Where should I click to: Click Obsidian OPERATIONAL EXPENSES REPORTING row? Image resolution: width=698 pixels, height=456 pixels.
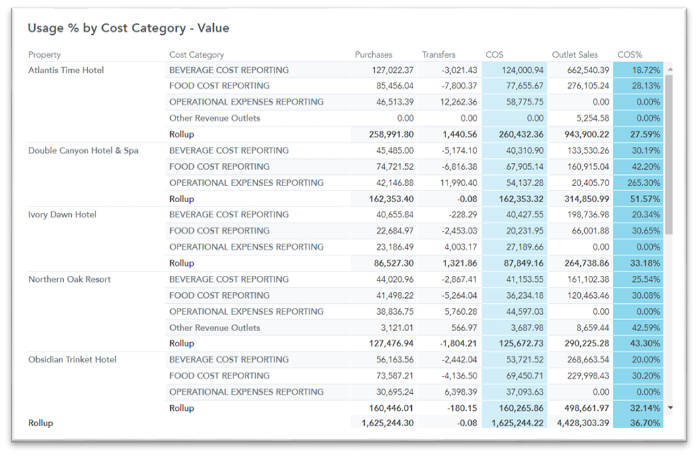coord(246,392)
